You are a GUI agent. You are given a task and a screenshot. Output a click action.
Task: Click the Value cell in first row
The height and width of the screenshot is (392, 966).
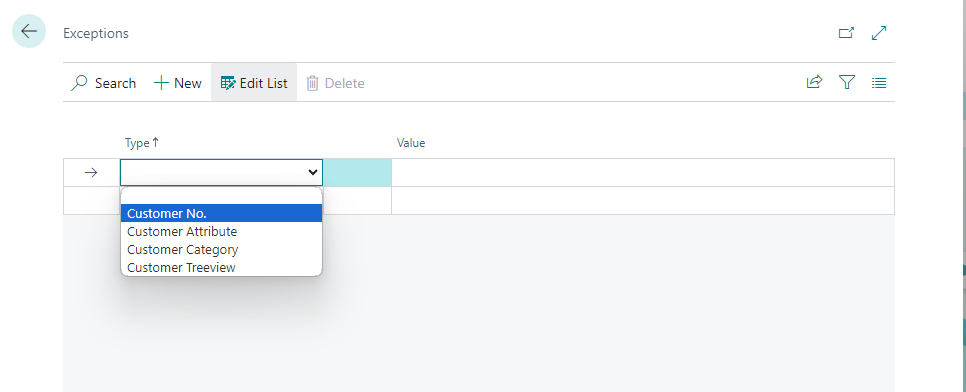tap(643, 173)
